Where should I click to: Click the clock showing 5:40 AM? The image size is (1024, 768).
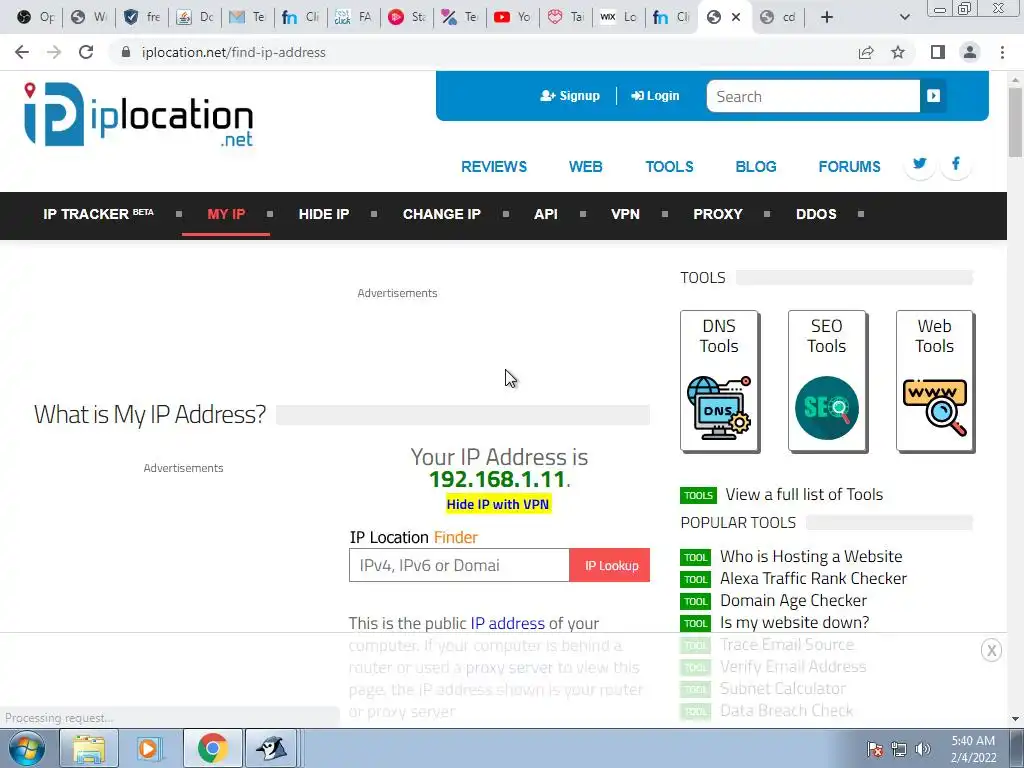click(x=973, y=741)
